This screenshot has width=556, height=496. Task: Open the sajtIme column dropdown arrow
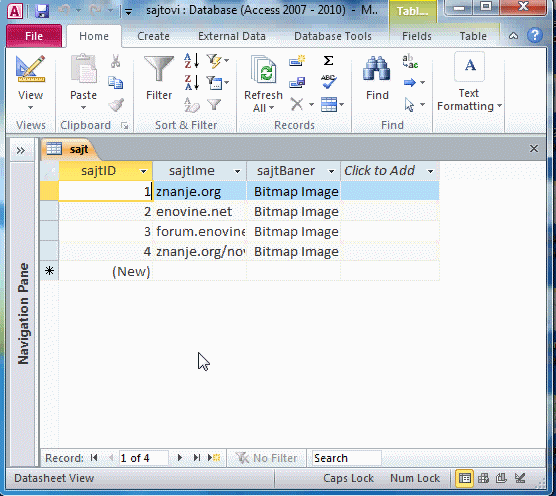[x=237, y=171]
